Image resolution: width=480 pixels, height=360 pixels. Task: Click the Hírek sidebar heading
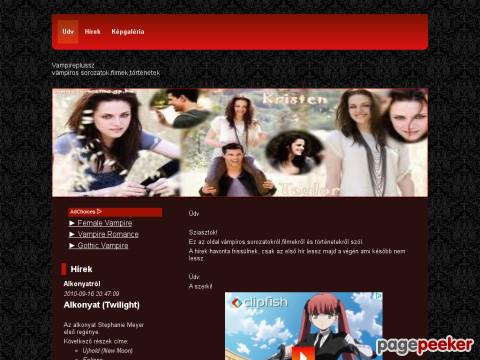click(x=81, y=269)
